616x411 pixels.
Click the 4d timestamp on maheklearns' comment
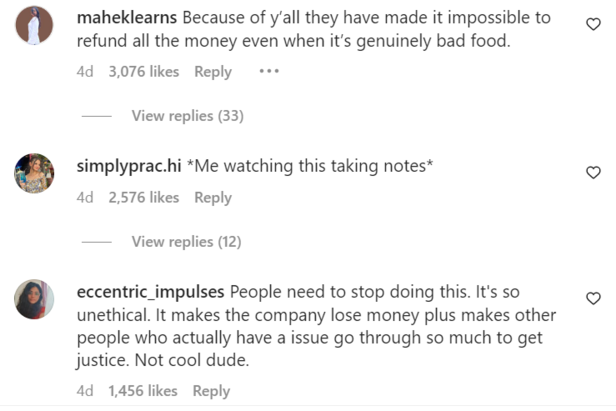(x=85, y=72)
